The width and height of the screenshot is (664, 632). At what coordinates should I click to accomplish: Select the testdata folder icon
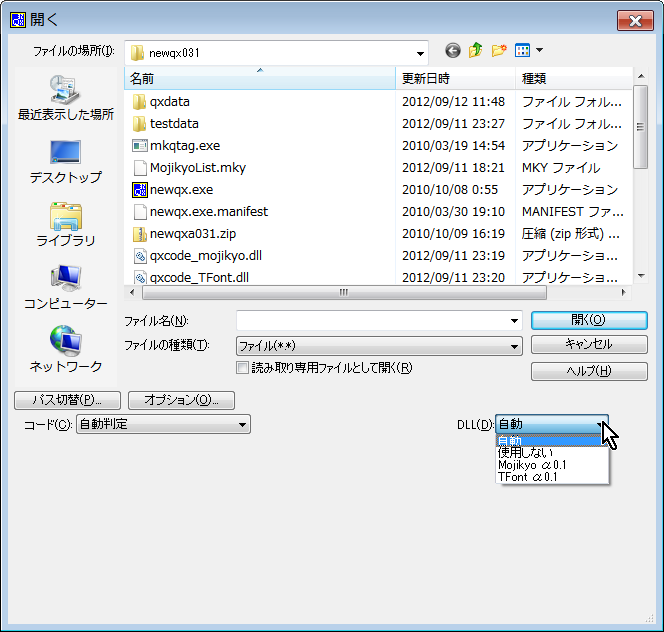pyautogui.click(x=139, y=124)
